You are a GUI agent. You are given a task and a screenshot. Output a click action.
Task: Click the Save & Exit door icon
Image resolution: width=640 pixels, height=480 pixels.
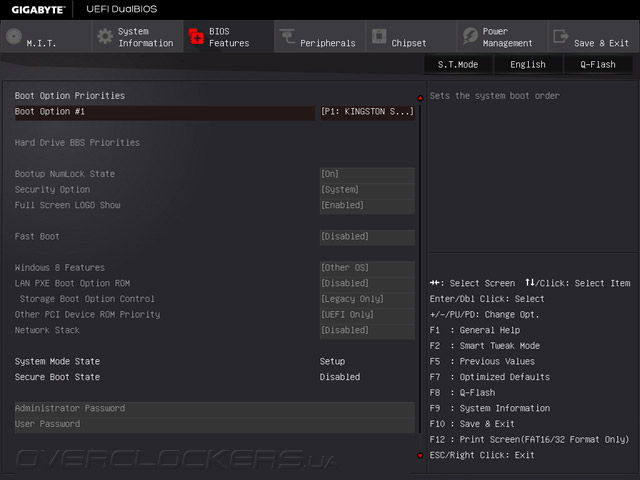pyautogui.click(x=561, y=36)
